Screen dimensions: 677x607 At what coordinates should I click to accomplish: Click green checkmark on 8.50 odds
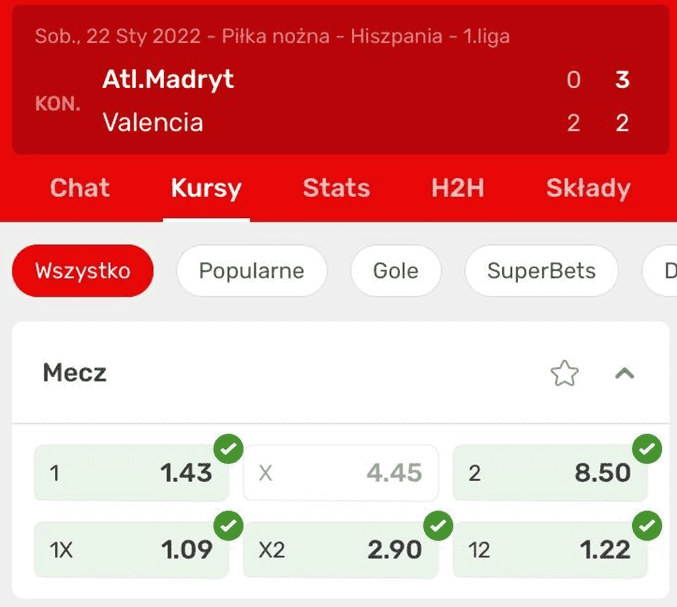(x=647, y=449)
